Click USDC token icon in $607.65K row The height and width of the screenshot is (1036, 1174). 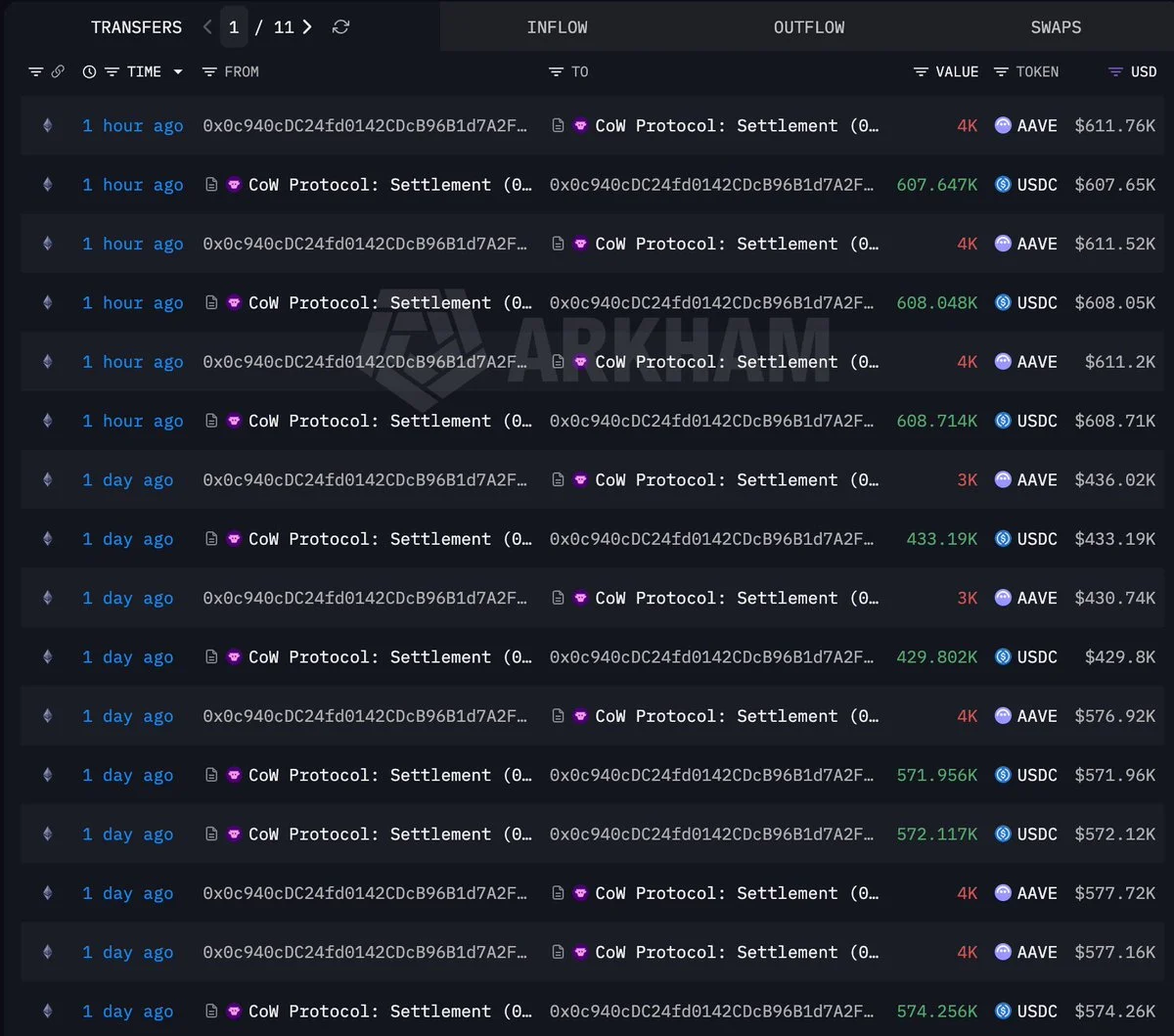tap(1003, 184)
